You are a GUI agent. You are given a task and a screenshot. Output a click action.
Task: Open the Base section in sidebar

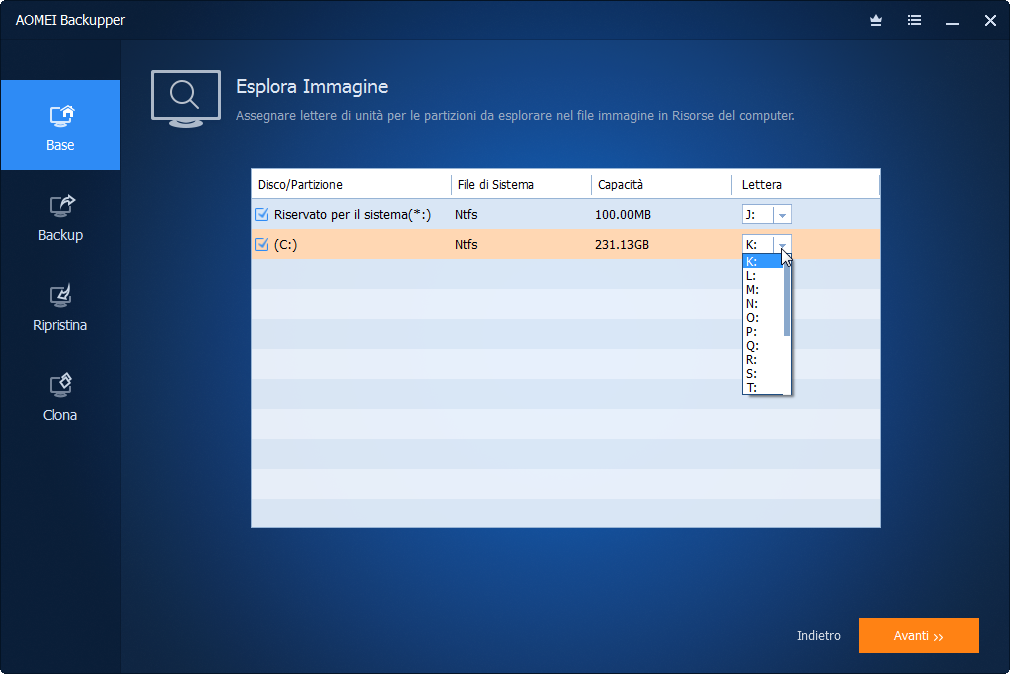[60, 125]
